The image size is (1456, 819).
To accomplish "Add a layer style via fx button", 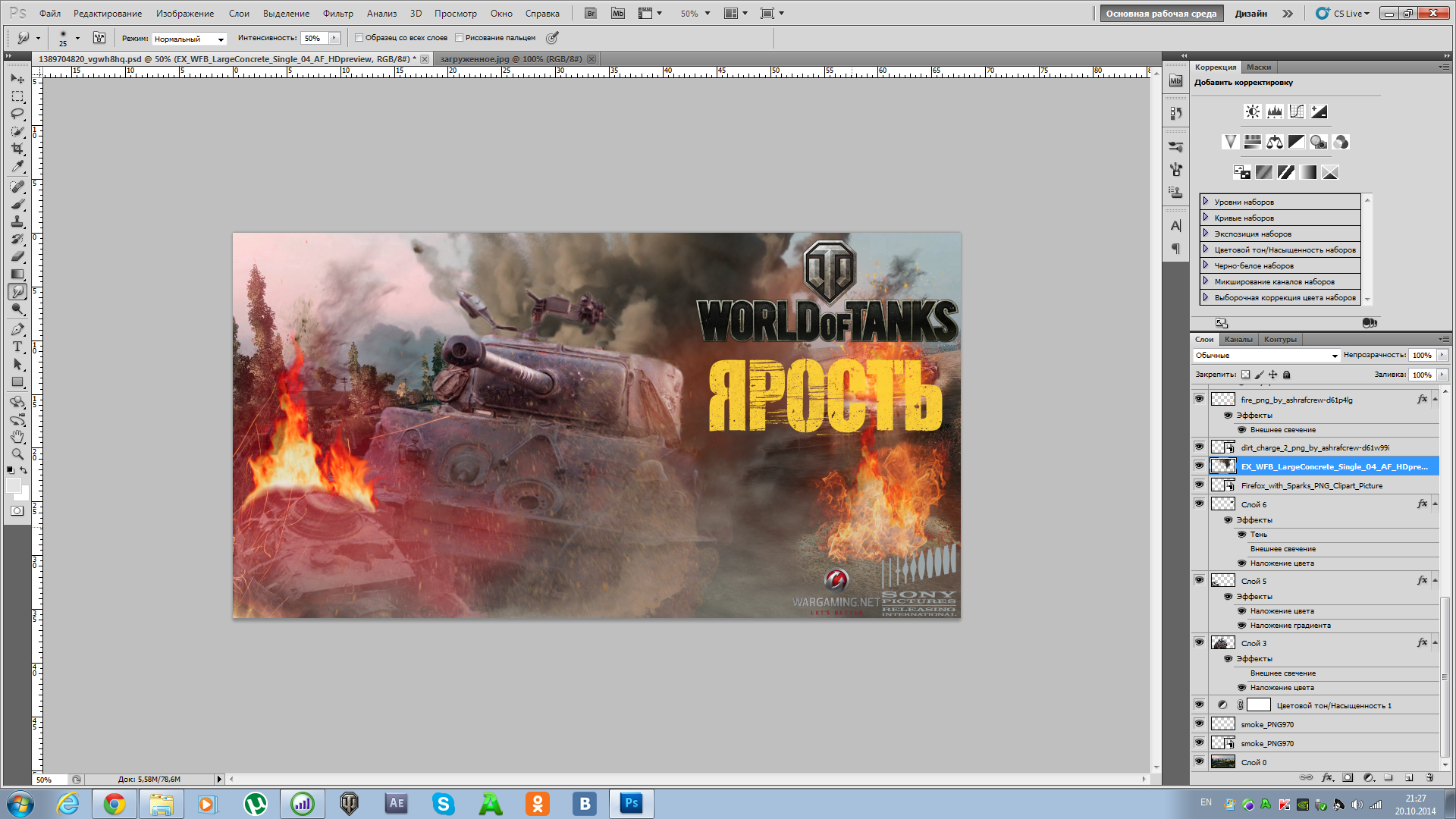I will click(x=1327, y=777).
